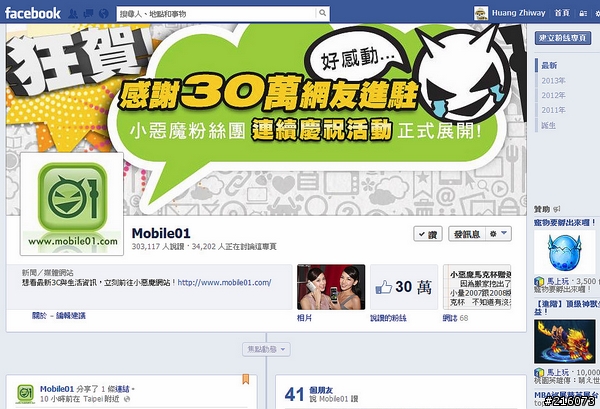Select 2011年 in the timeline list
The height and width of the screenshot is (409, 600).
pyautogui.click(x=553, y=110)
